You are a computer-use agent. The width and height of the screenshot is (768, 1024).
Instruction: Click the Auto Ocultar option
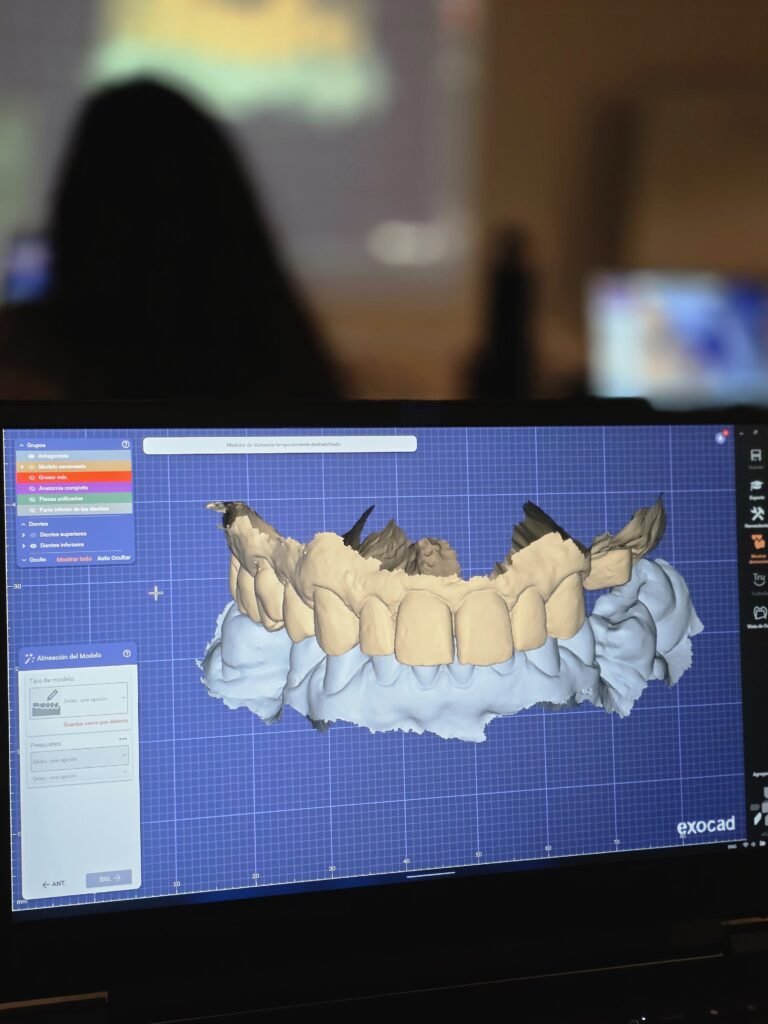[113, 558]
